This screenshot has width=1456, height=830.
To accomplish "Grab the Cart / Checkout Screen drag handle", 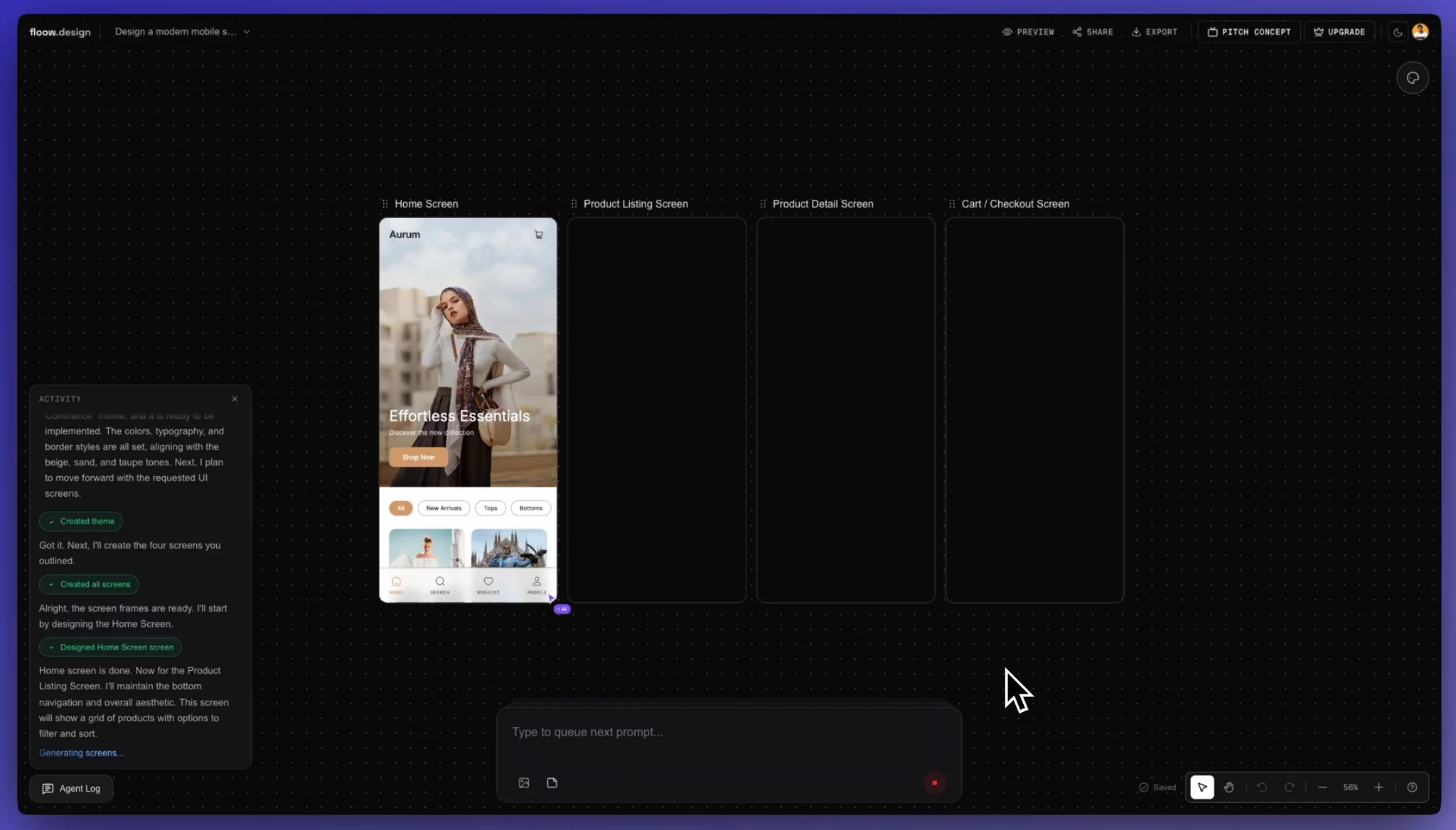I will click(x=952, y=204).
